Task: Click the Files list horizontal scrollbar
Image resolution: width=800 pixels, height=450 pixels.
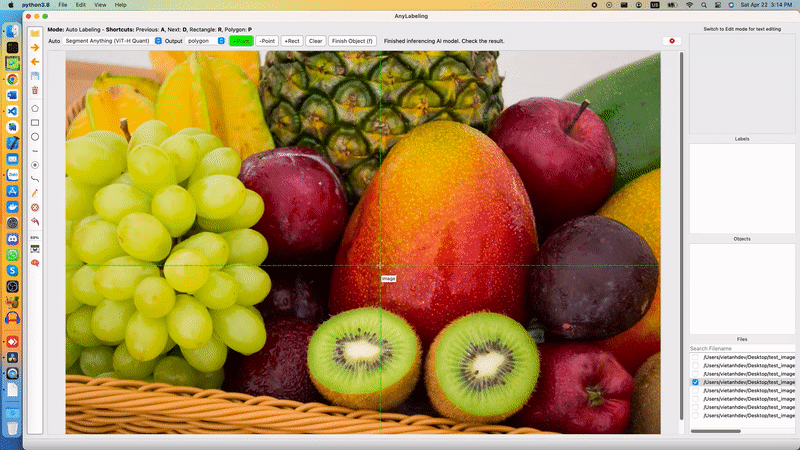Action: 715,431
